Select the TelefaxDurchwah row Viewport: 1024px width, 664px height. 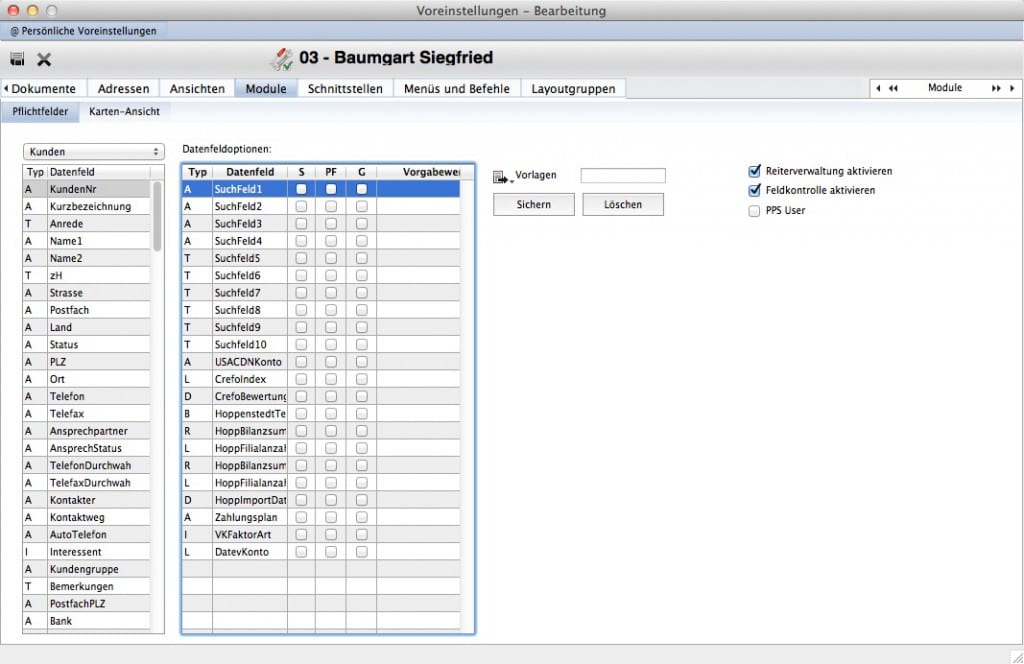point(86,482)
